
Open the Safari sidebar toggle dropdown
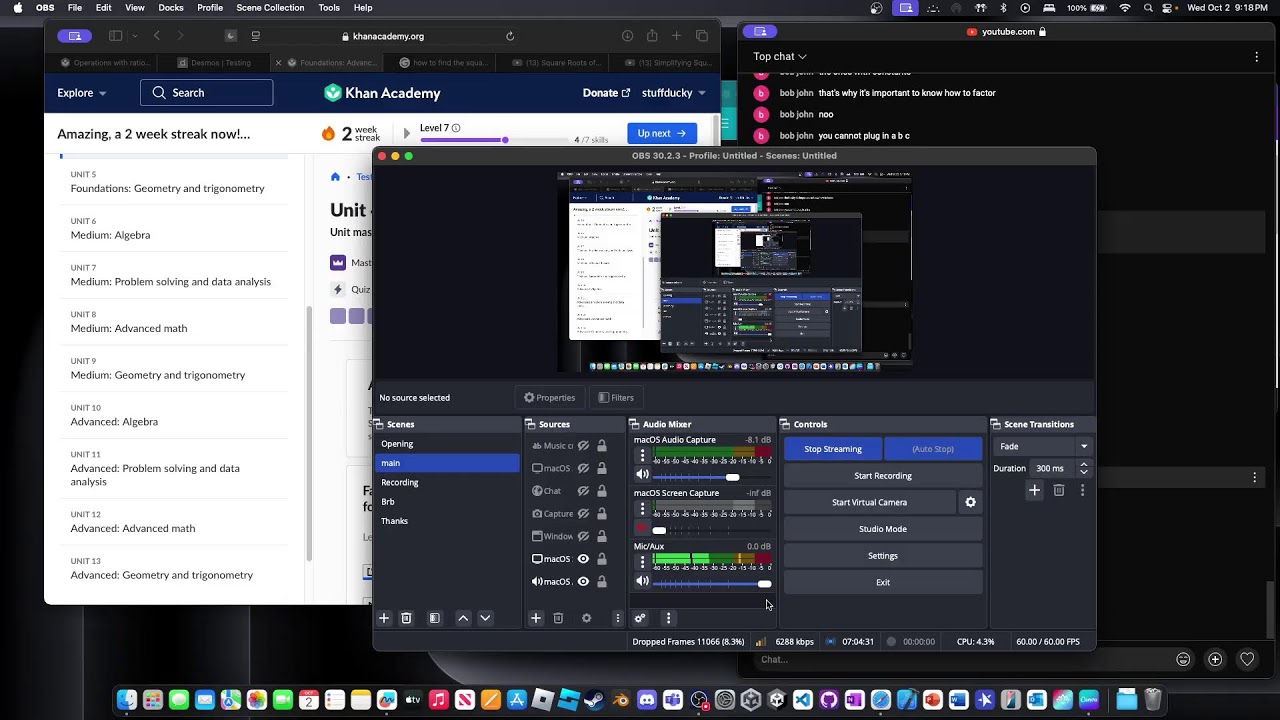pos(135,36)
